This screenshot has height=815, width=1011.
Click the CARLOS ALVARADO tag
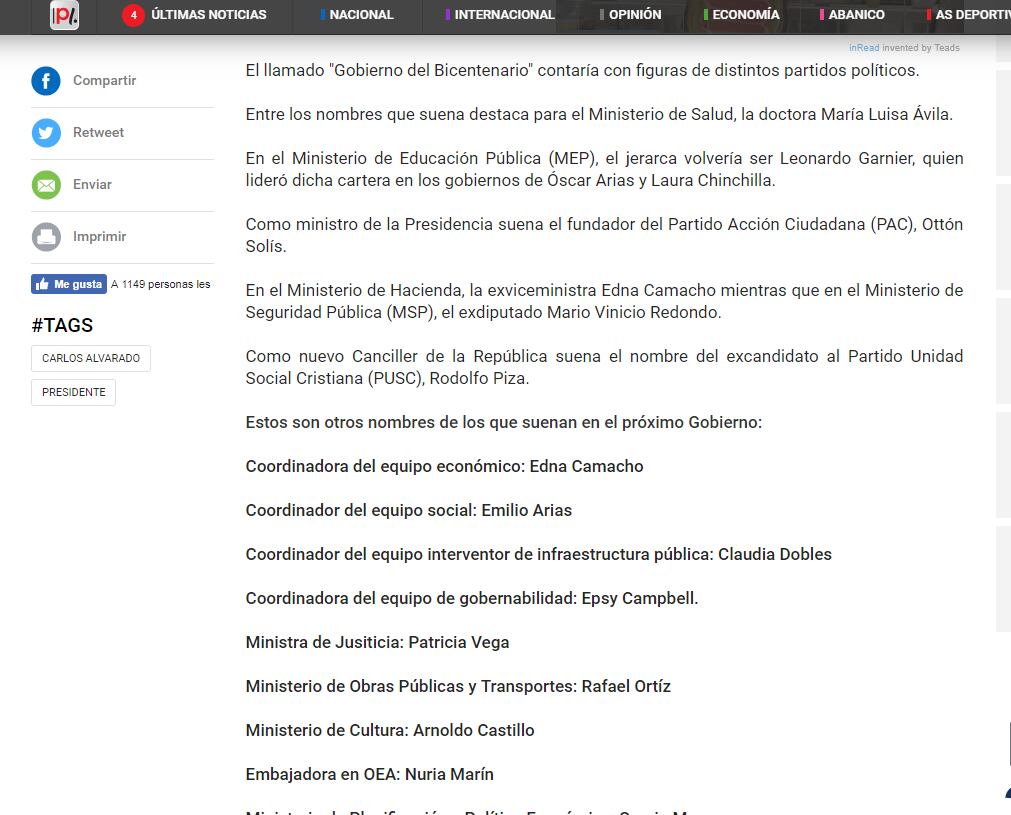pyautogui.click(x=91, y=358)
